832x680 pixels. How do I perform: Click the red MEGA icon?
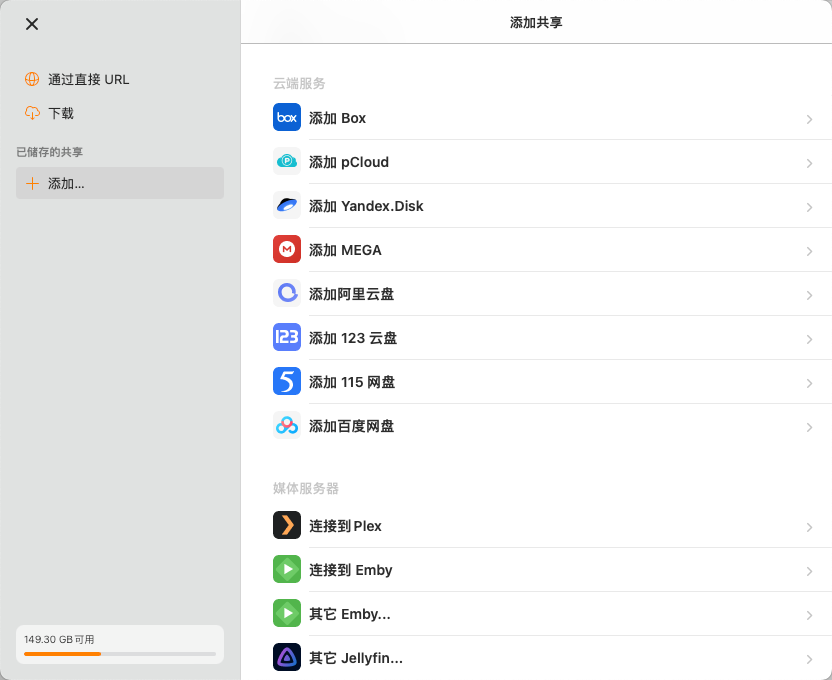287,249
